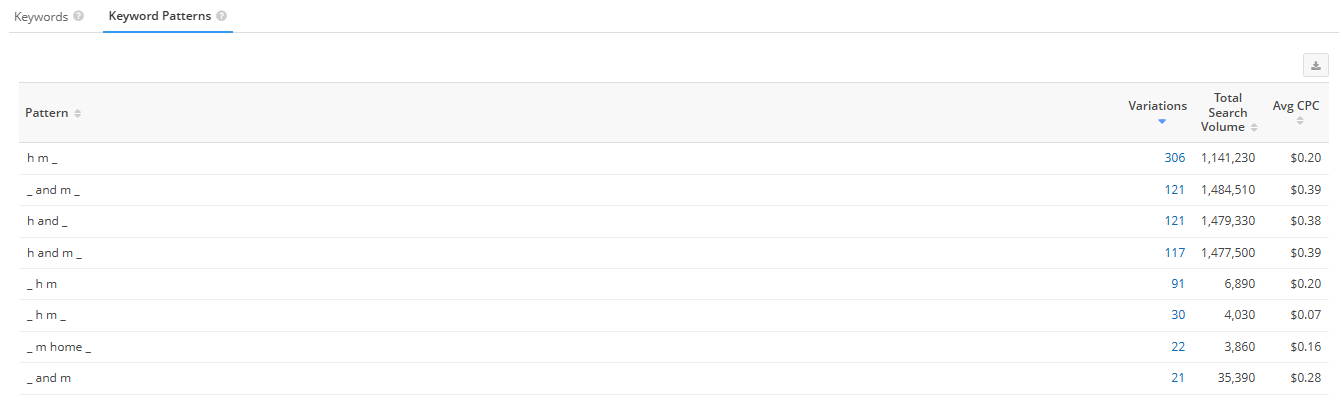Click the Total Search Volume header
This screenshot has width=1342, height=402.
[x=1227, y=112]
